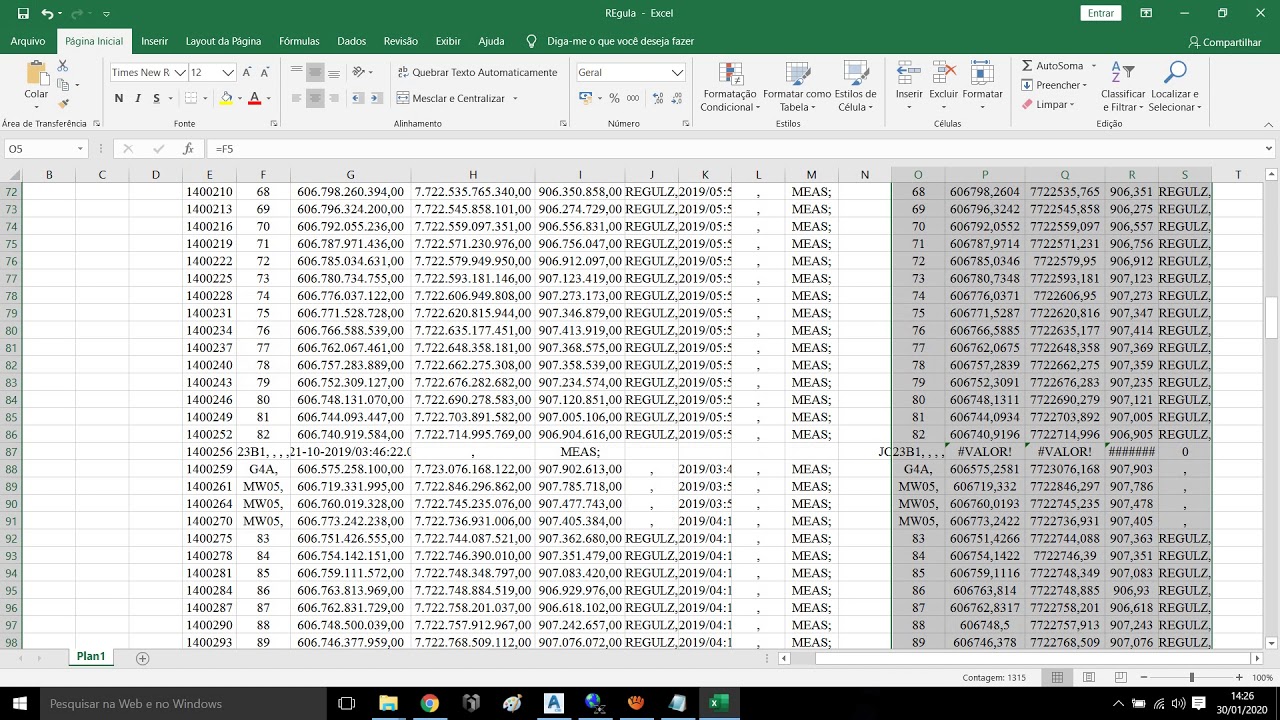Click the decrease decimal places icon
This screenshot has height=720, width=1280.
point(675,98)
